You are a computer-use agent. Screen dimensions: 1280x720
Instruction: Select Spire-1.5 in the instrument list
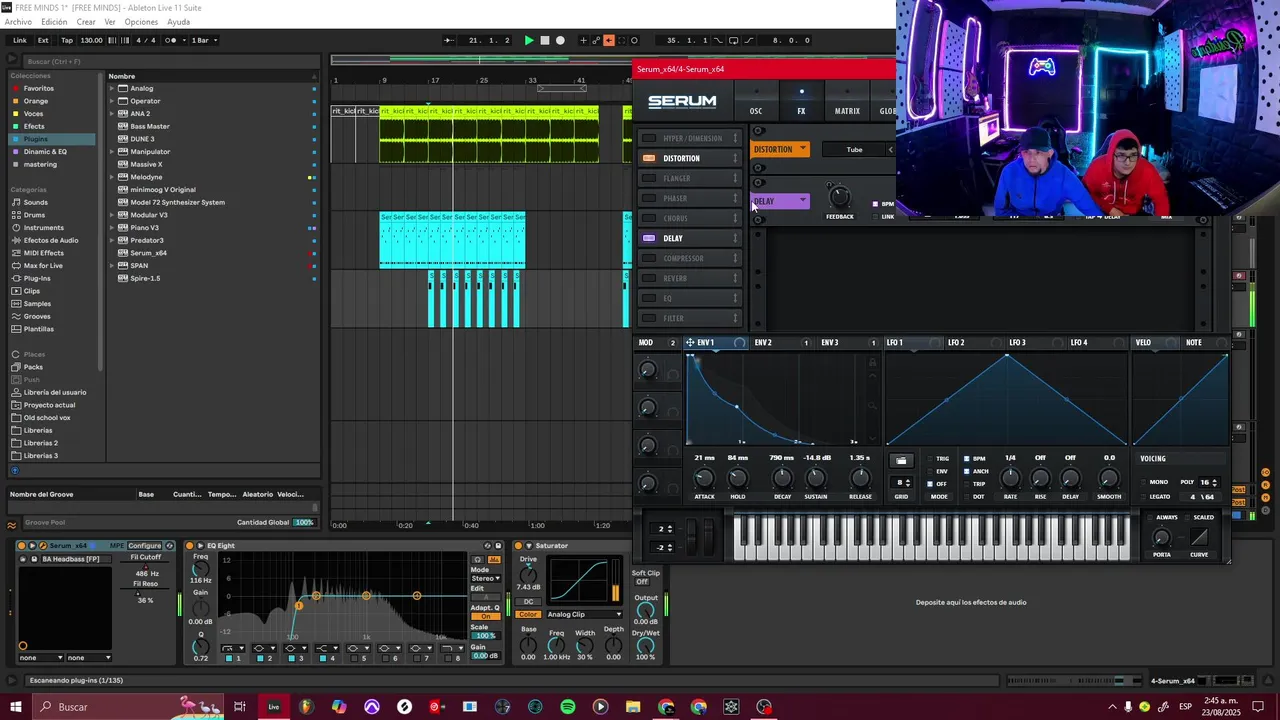point(145,278)
